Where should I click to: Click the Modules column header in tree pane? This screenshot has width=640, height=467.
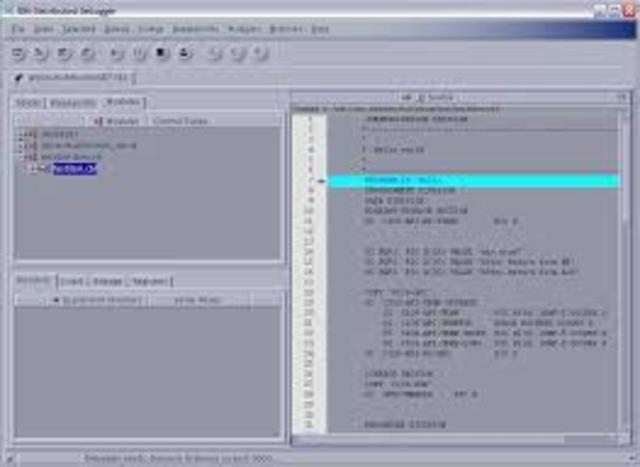tap(116, 121)
